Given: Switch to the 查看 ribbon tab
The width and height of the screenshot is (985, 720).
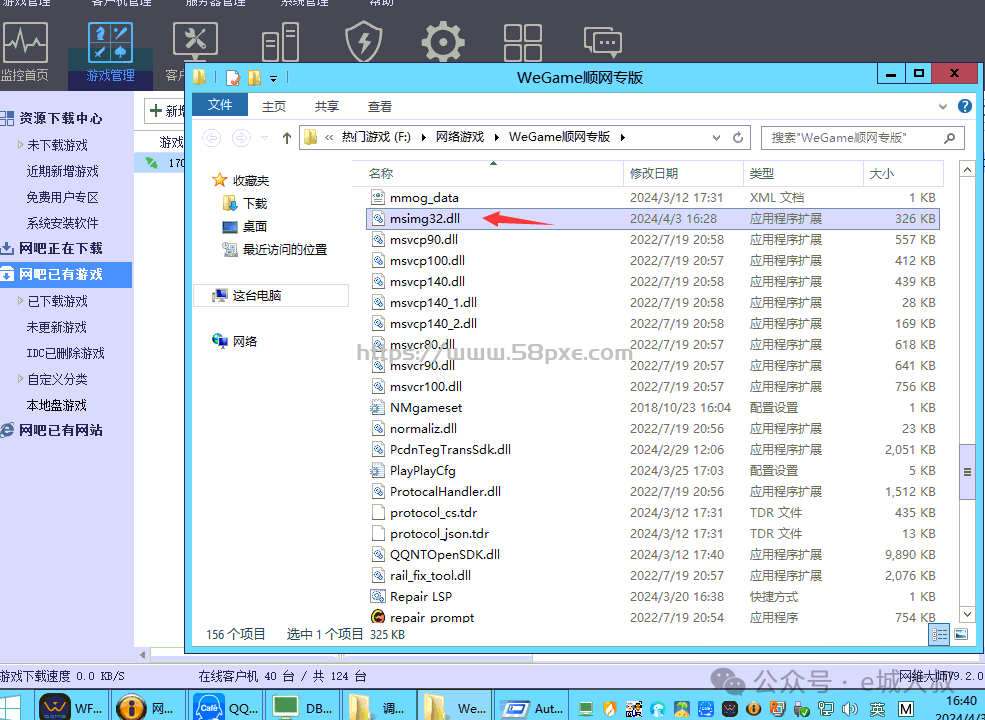Looking at the screenshot, I should pos(379,106).
